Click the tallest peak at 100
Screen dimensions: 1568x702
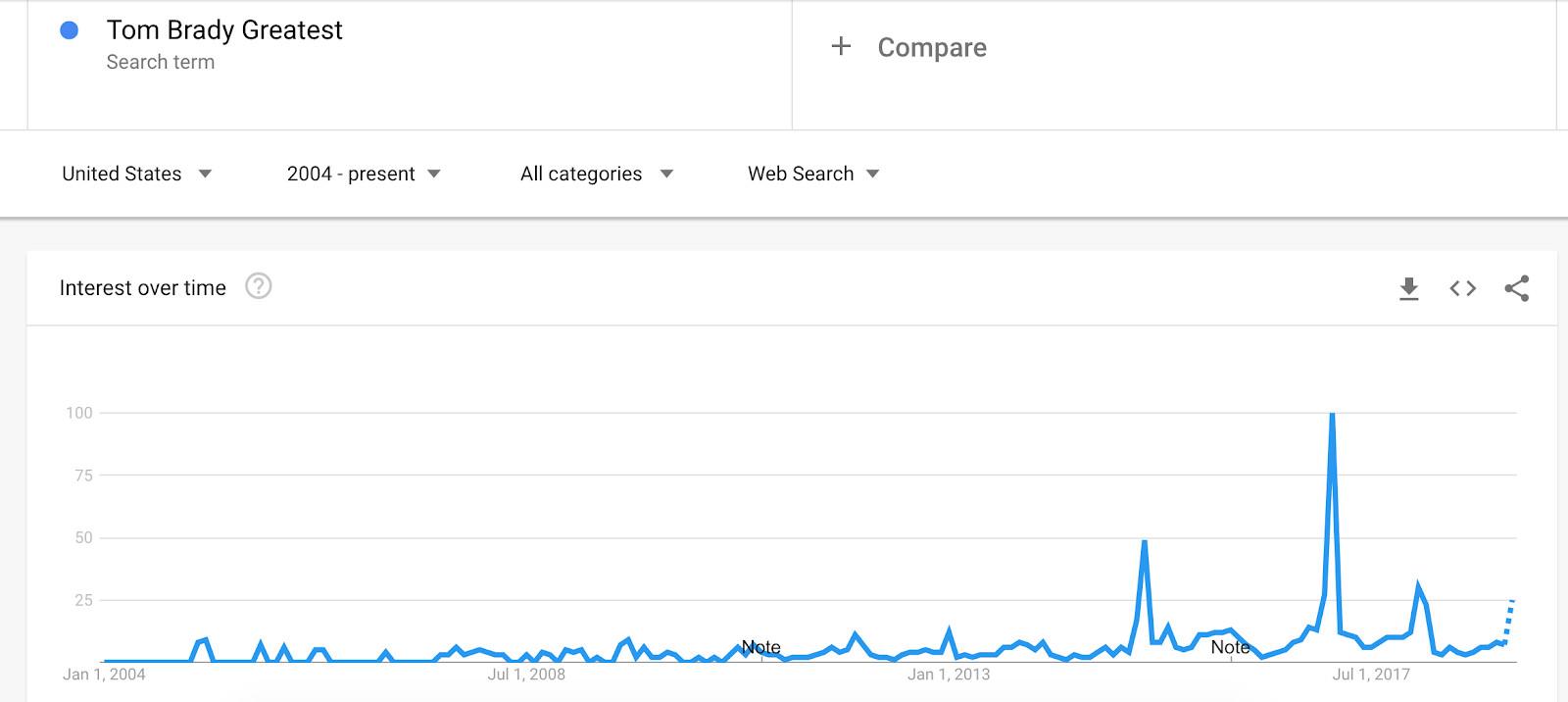[1332, 416]
